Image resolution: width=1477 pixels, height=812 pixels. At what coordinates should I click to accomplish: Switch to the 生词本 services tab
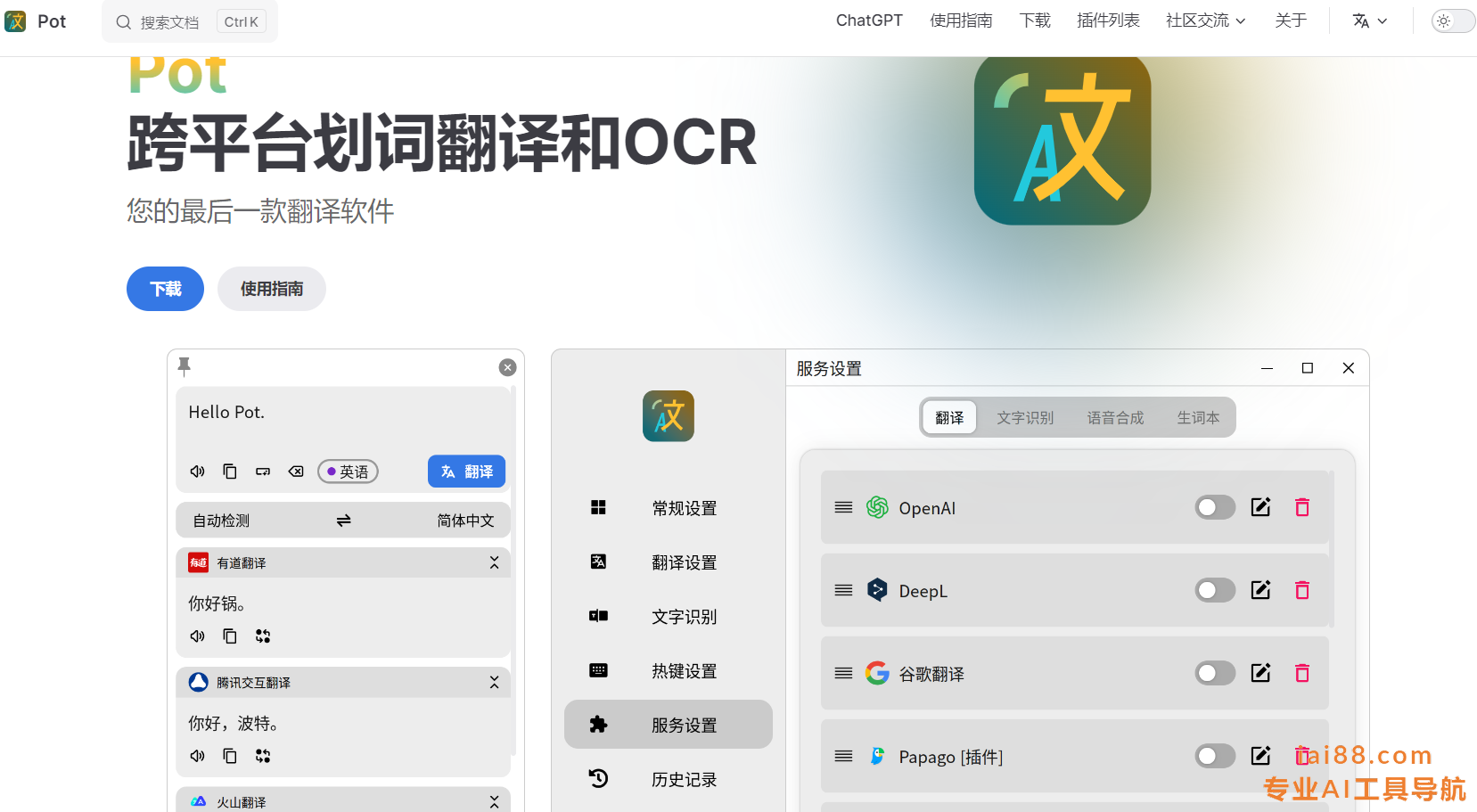pos(1198,417)
